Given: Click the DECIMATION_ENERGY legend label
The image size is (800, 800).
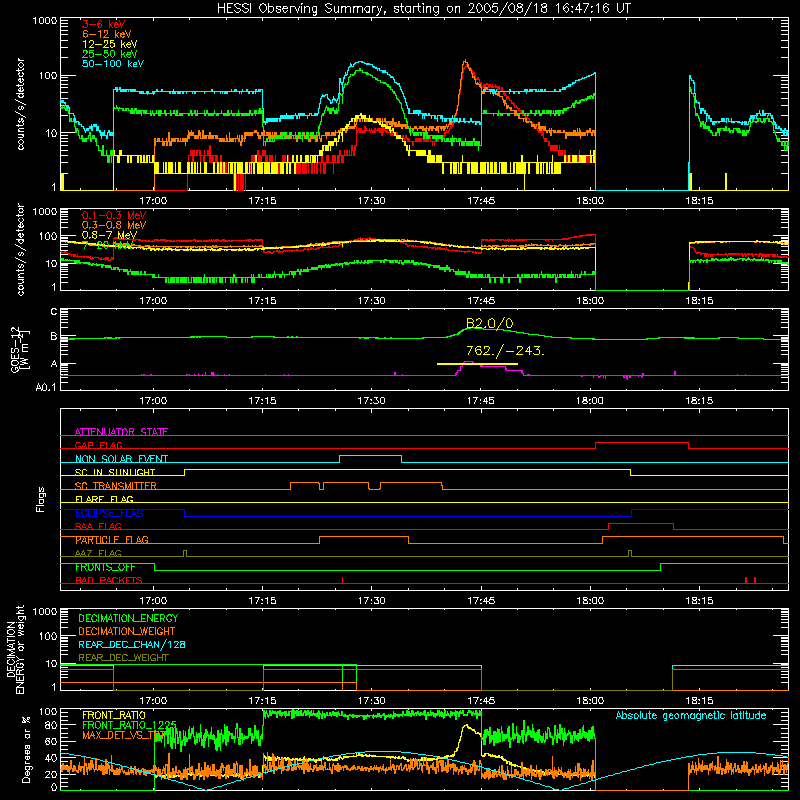Looking at the screenshot, I should (128, 618).
